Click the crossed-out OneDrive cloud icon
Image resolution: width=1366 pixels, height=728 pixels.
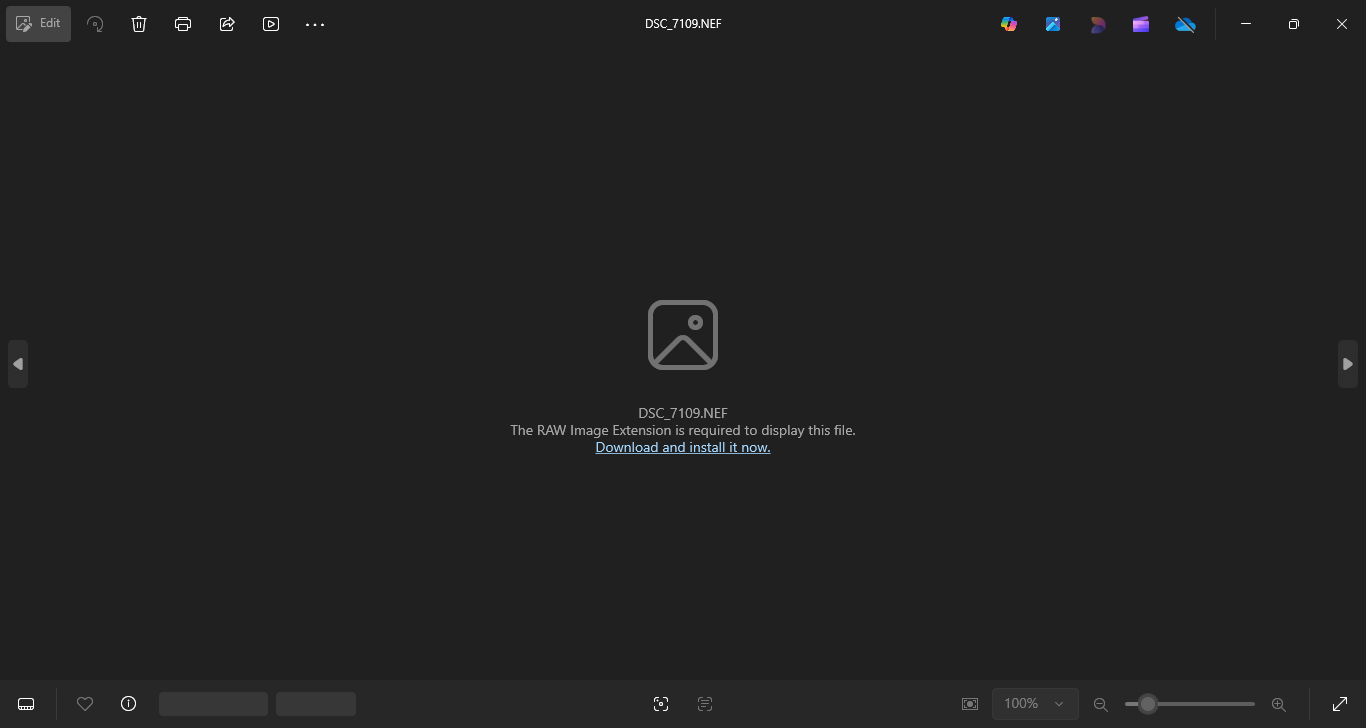(1185, 24)
